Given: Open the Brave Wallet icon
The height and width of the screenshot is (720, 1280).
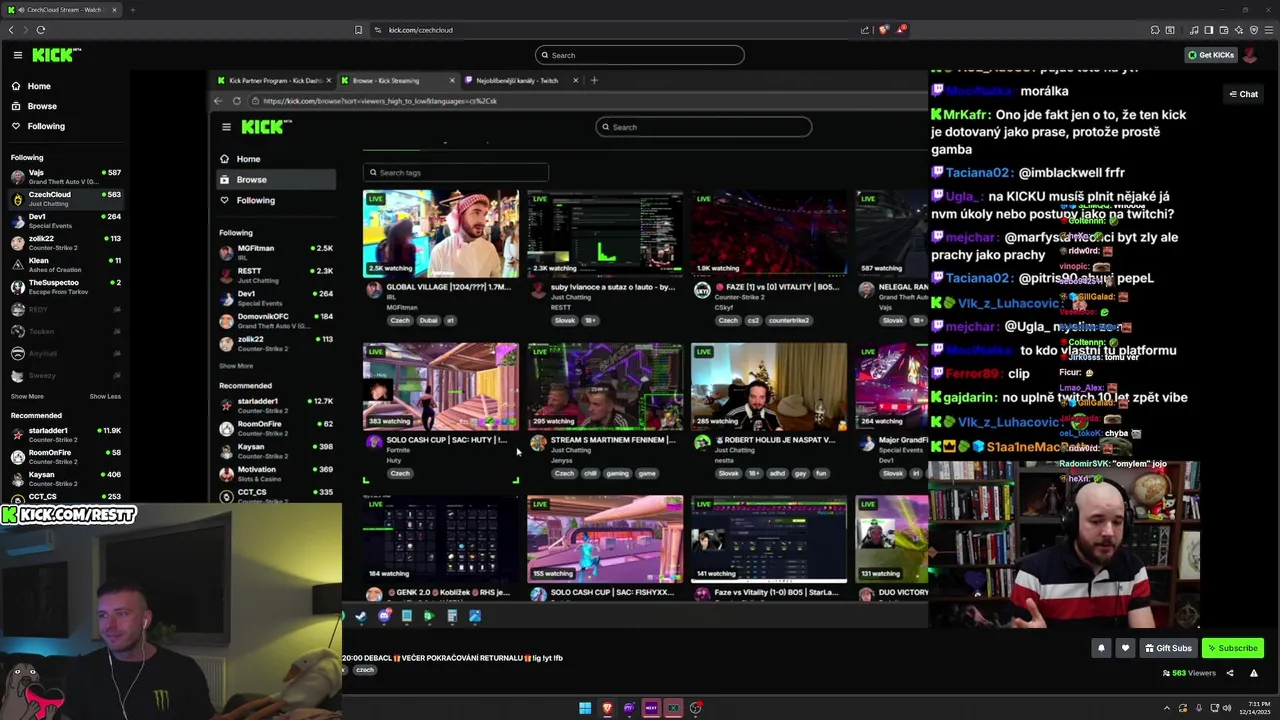Looking at the screenshot, I should tap(1223, 30).
